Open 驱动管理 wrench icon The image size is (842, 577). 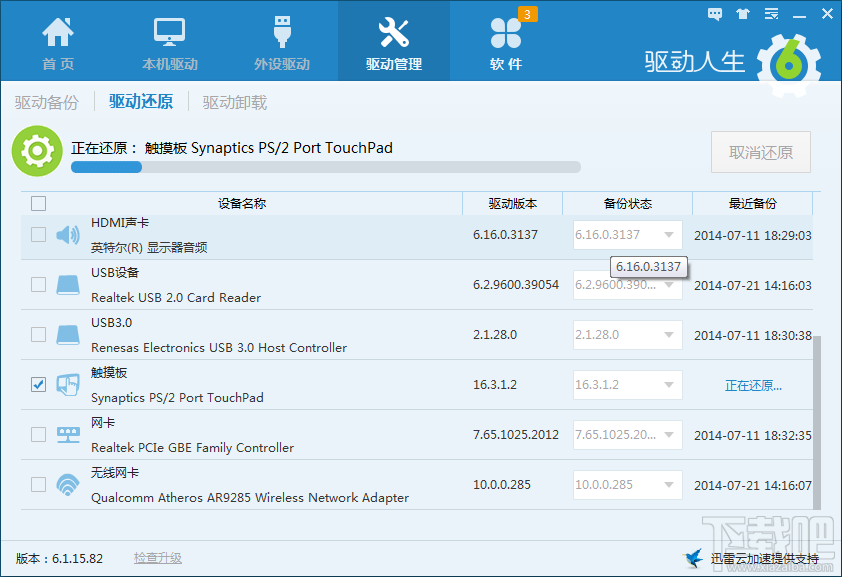click(x=394, y=32)
